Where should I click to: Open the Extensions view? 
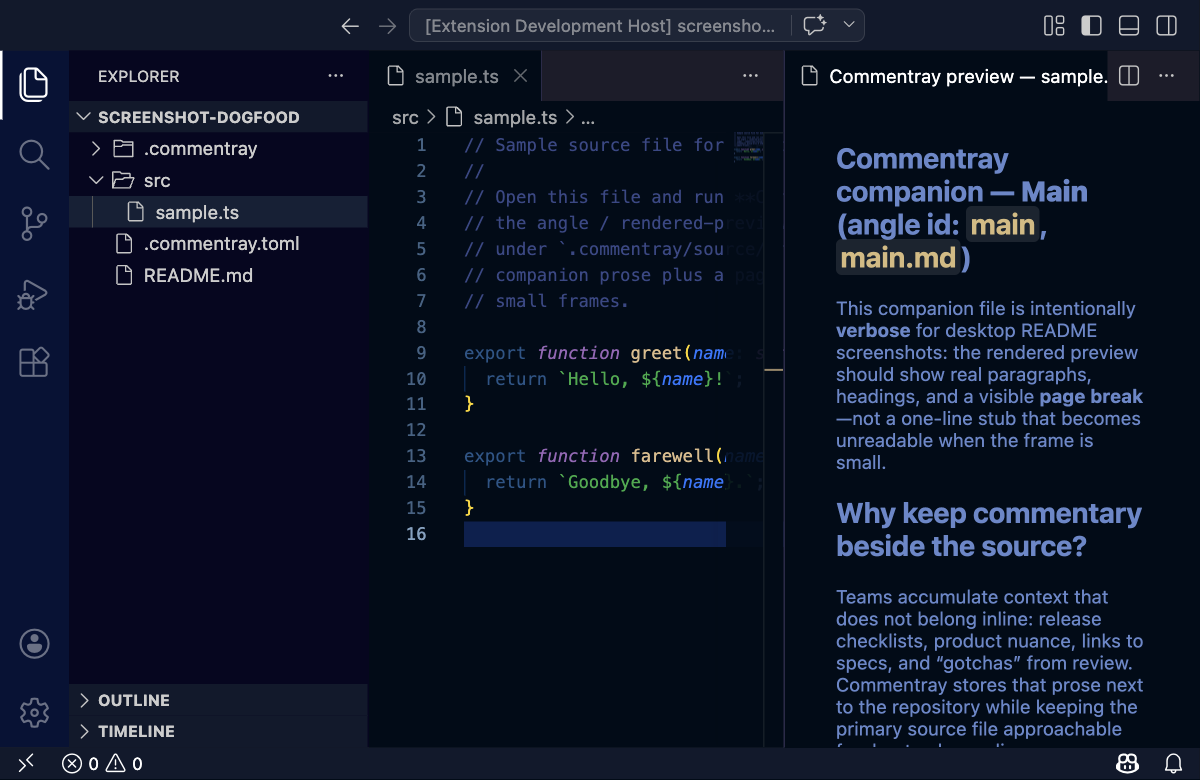(x=34, y=362)
